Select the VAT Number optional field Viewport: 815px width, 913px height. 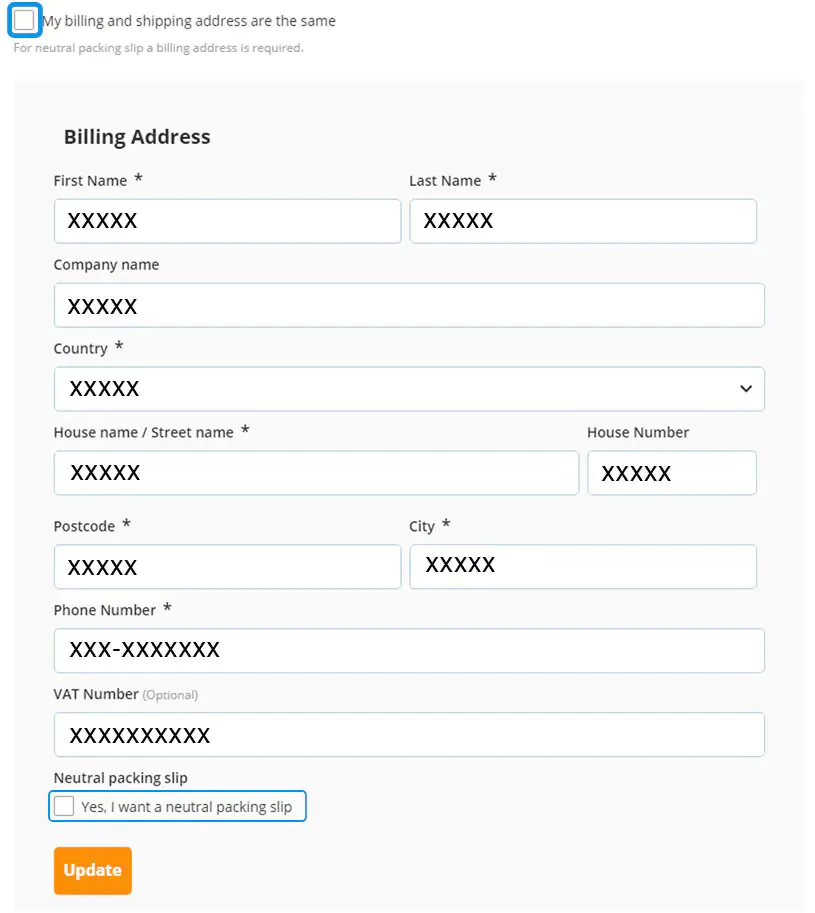pos(409,734)
